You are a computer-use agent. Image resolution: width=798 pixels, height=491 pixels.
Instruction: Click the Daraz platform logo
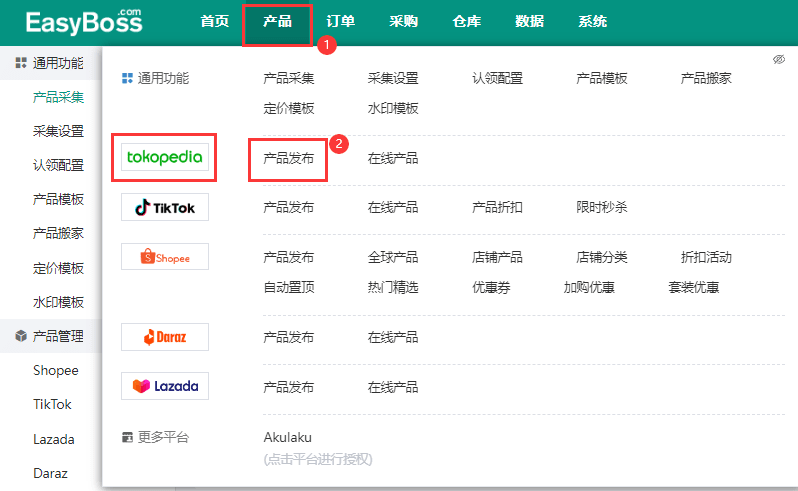click(x=164, y=337)
